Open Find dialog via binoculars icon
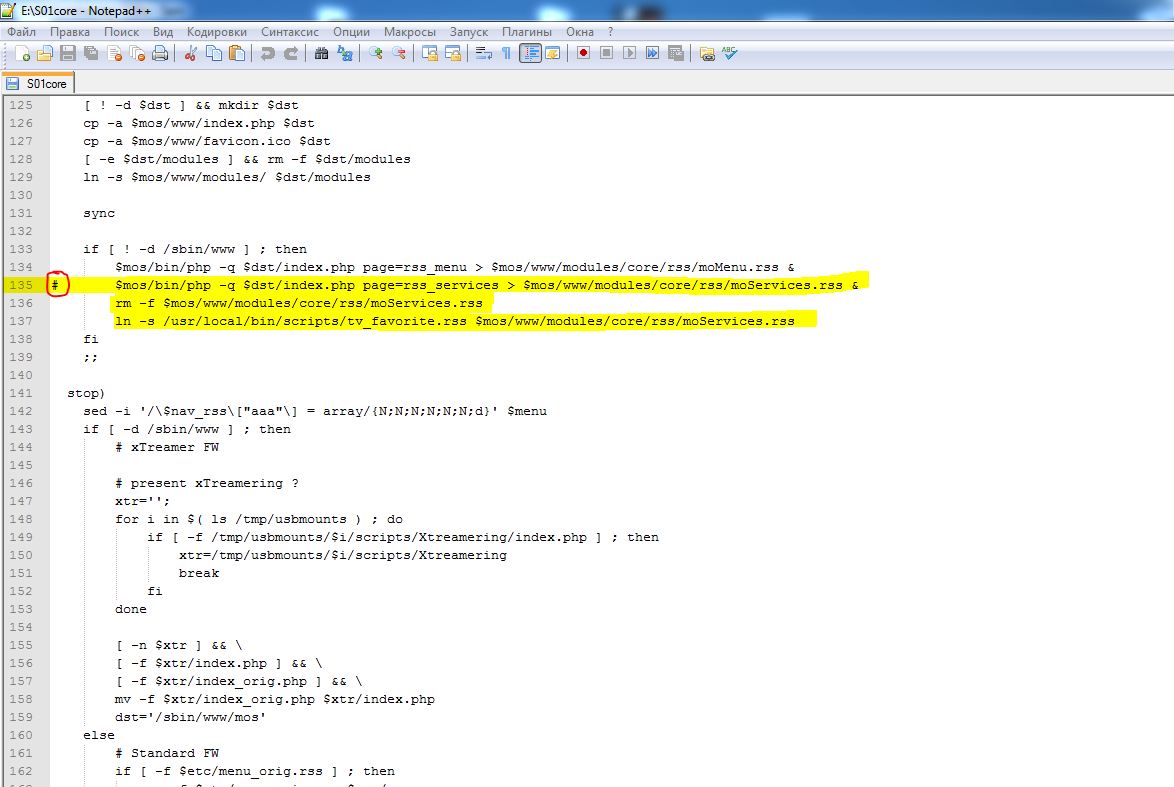Screen dimensions: 1174x787 tap(321, 54)
